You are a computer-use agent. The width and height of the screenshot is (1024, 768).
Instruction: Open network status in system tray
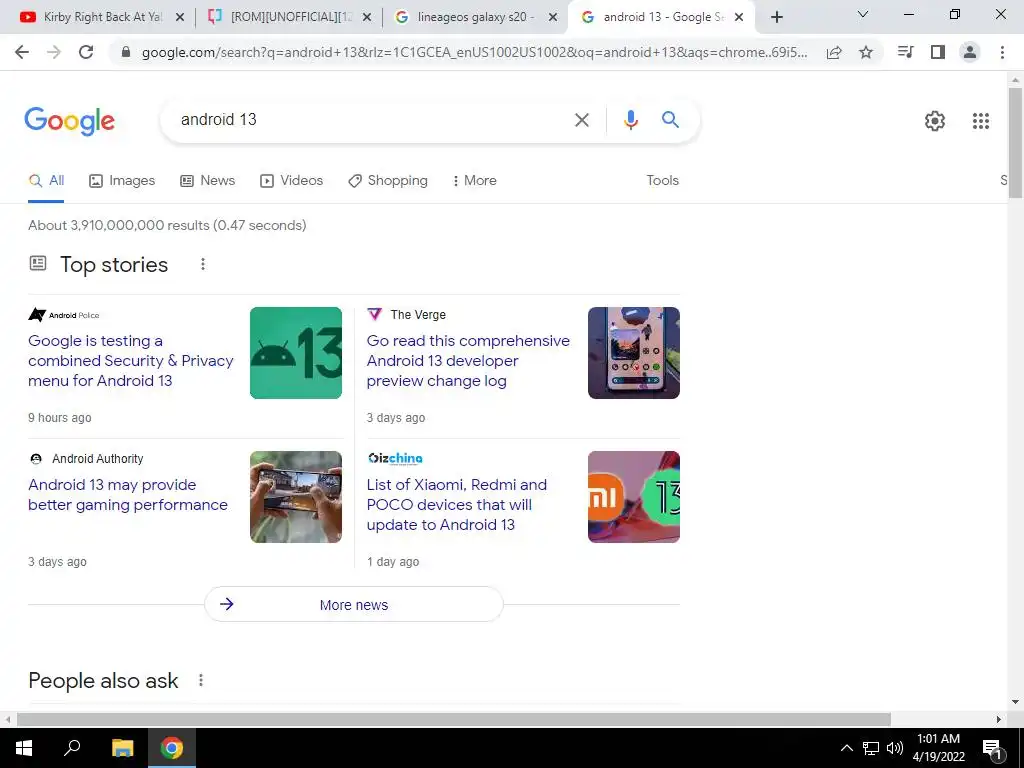coord(871,748)
